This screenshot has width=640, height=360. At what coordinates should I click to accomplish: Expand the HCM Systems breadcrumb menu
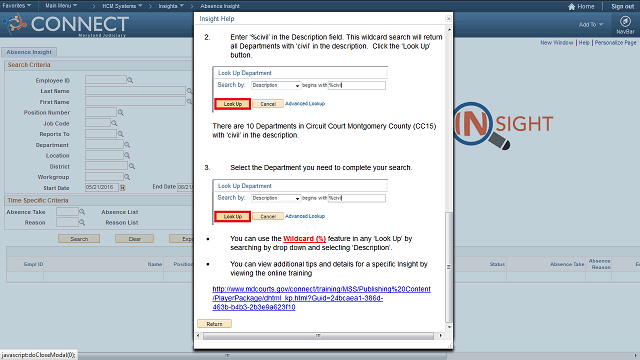click(122, 6)
